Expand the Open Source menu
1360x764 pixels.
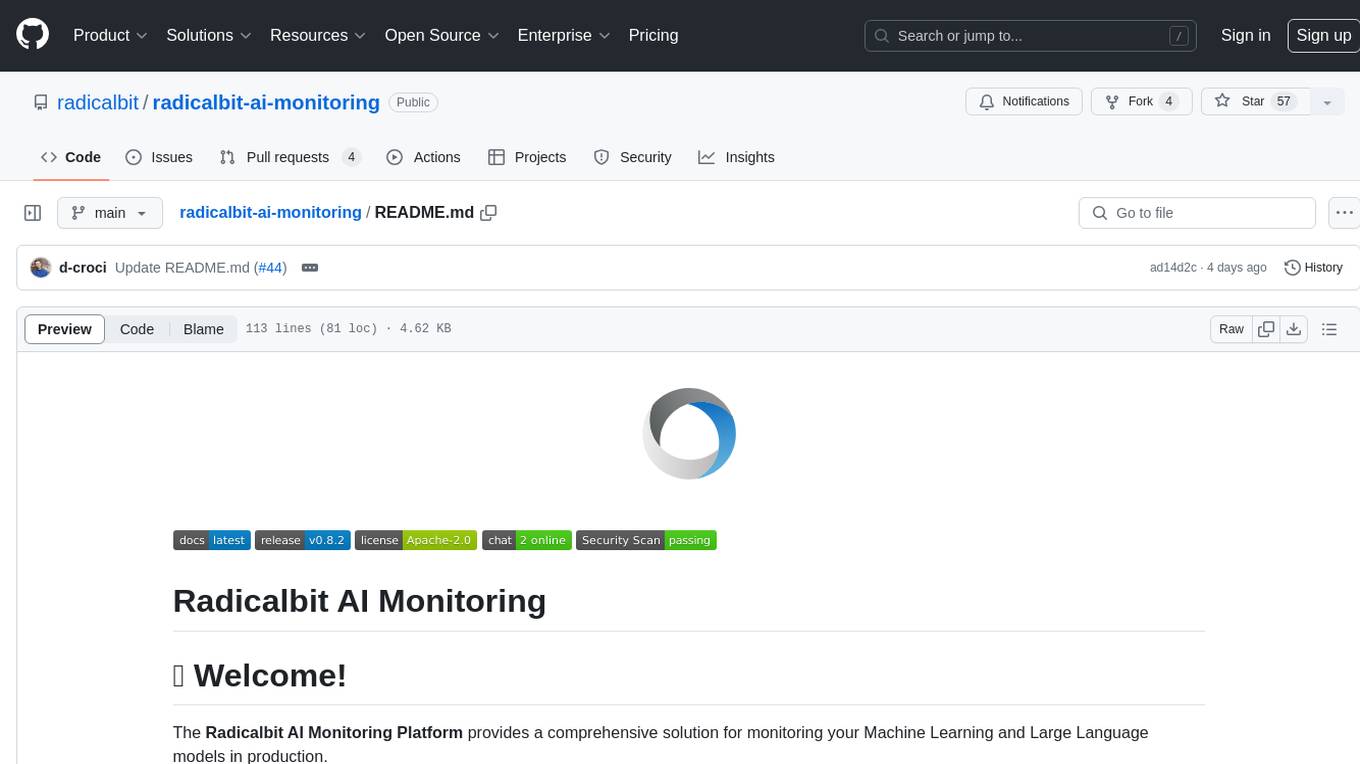[x=441, y=35]
